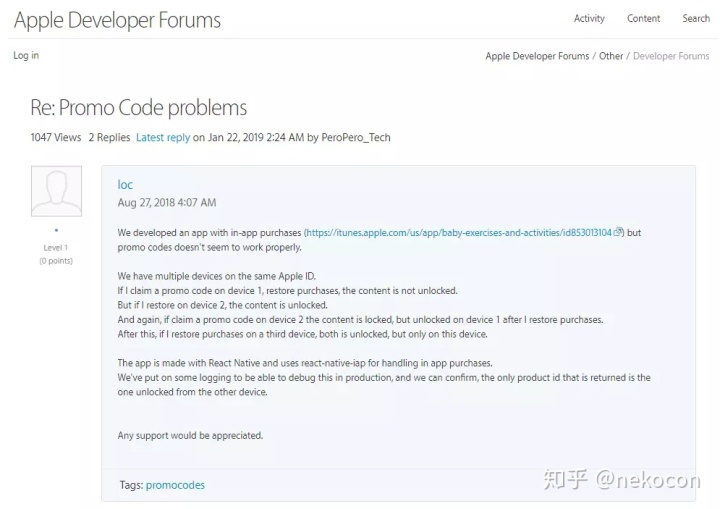720x509 pixels.
Task: Open the Search menu item
Action: [696, 18]
